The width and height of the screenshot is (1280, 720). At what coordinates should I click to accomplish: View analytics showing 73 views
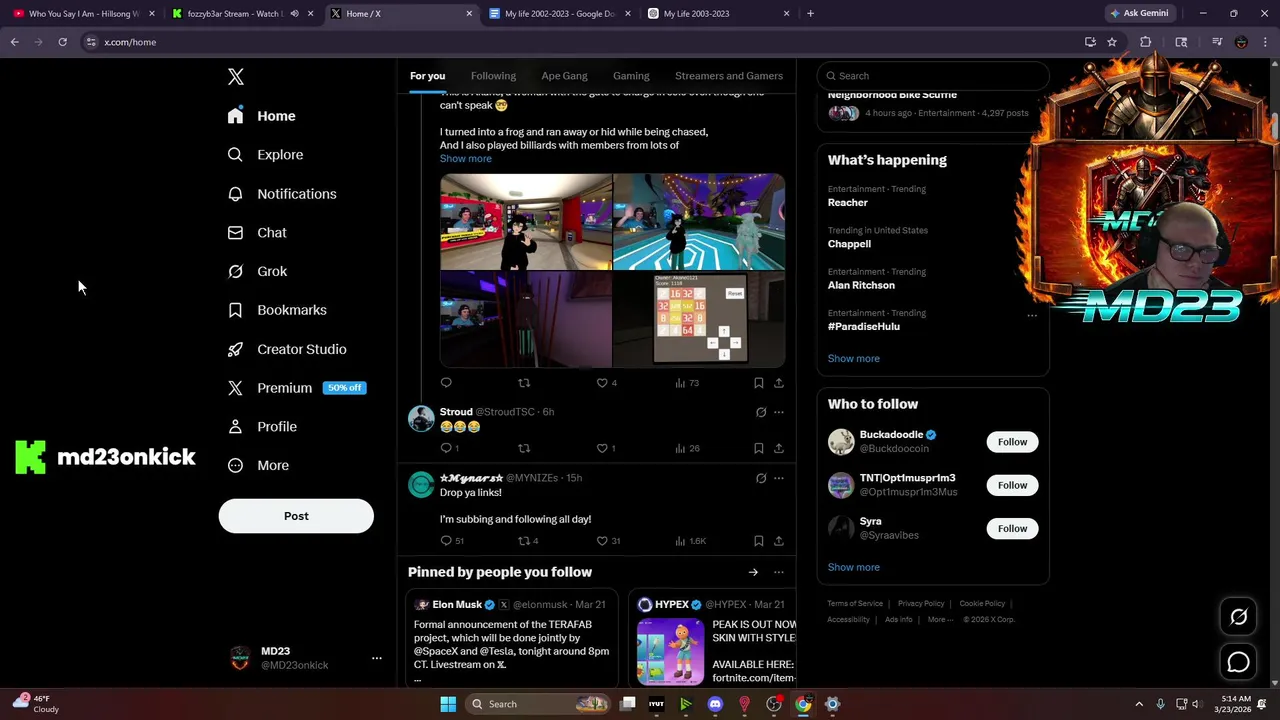tap(686, 383)
